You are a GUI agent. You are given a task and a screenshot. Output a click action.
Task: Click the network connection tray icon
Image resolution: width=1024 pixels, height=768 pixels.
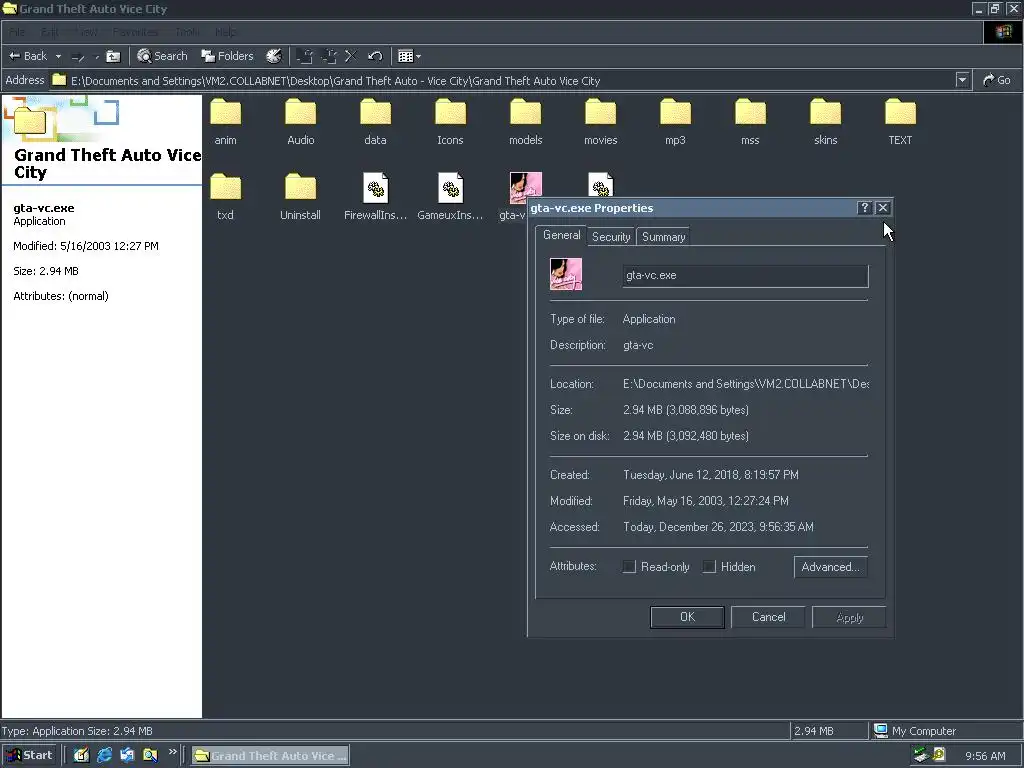[x=921, y=756]
